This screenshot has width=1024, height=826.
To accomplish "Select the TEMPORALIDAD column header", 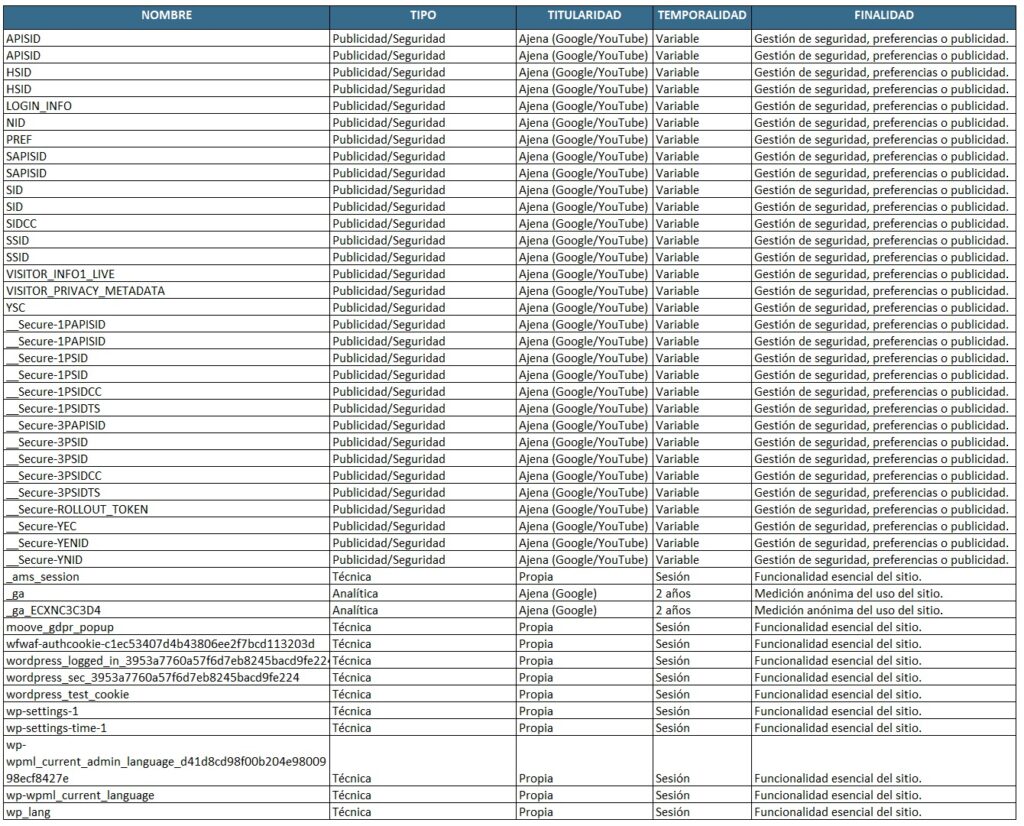I will (701, 16).
